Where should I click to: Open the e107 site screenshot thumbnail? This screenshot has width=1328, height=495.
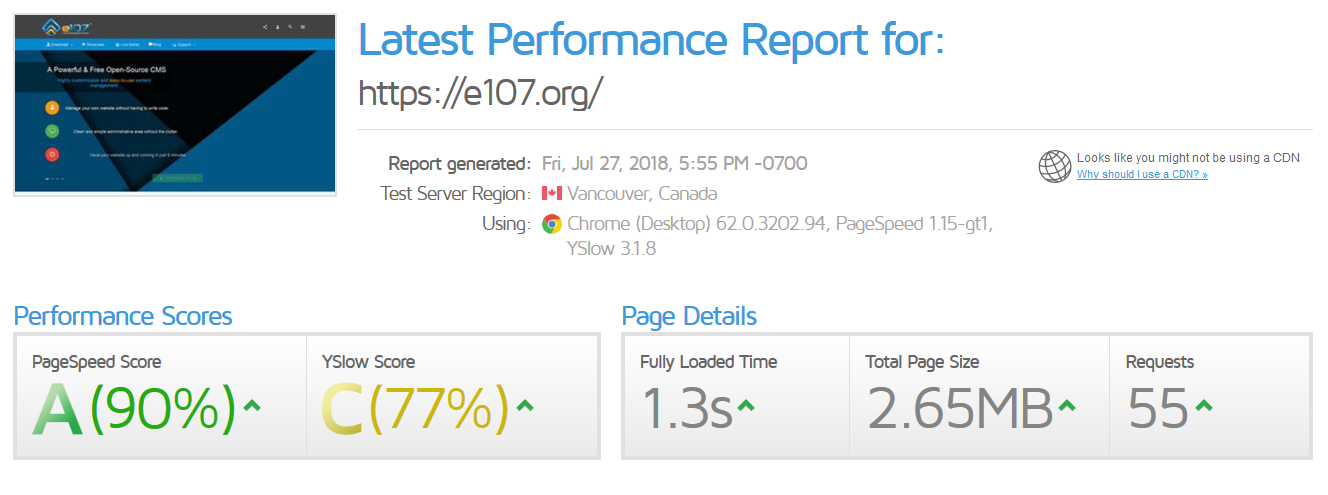(175, 105)
